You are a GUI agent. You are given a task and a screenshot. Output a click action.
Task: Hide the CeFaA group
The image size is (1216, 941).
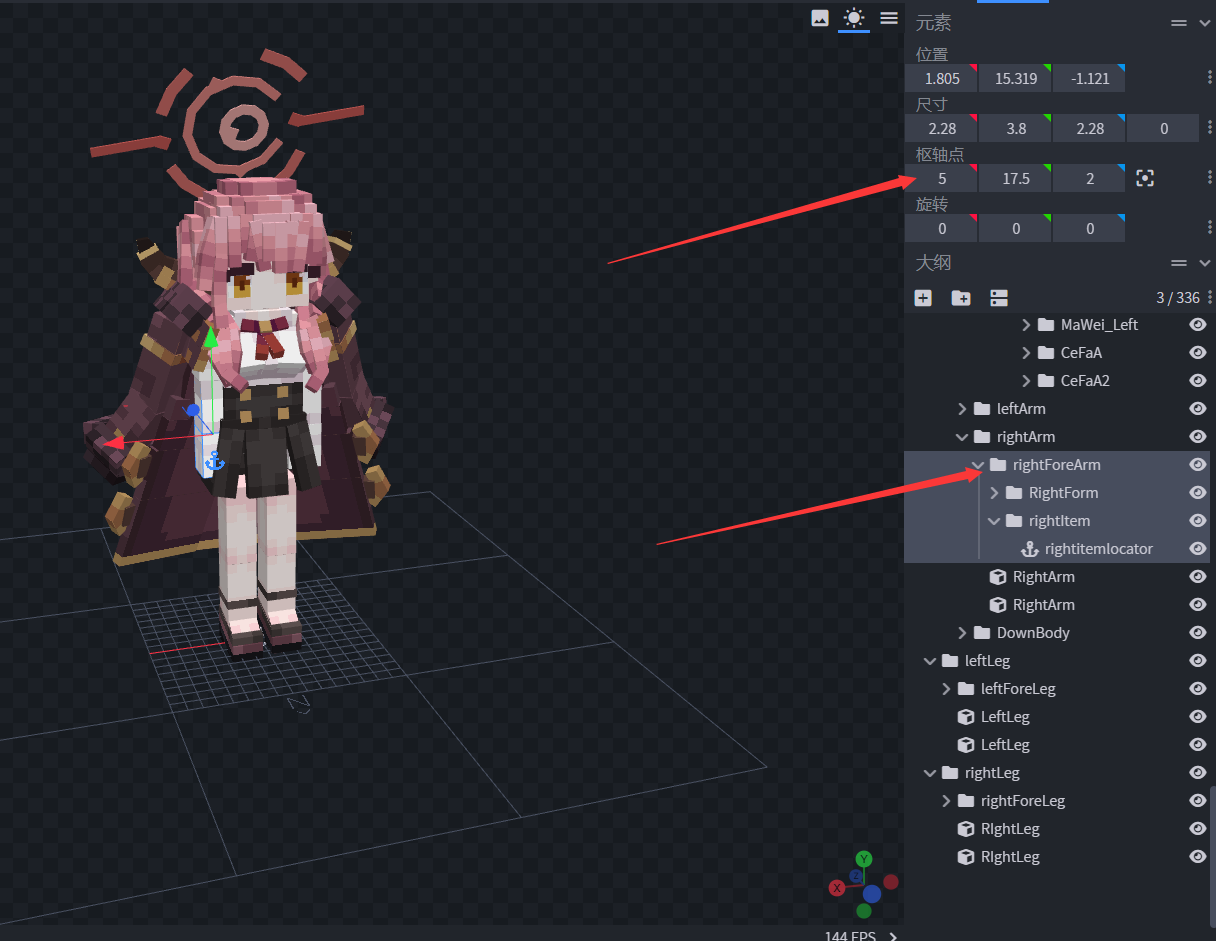click(1197, 353)
